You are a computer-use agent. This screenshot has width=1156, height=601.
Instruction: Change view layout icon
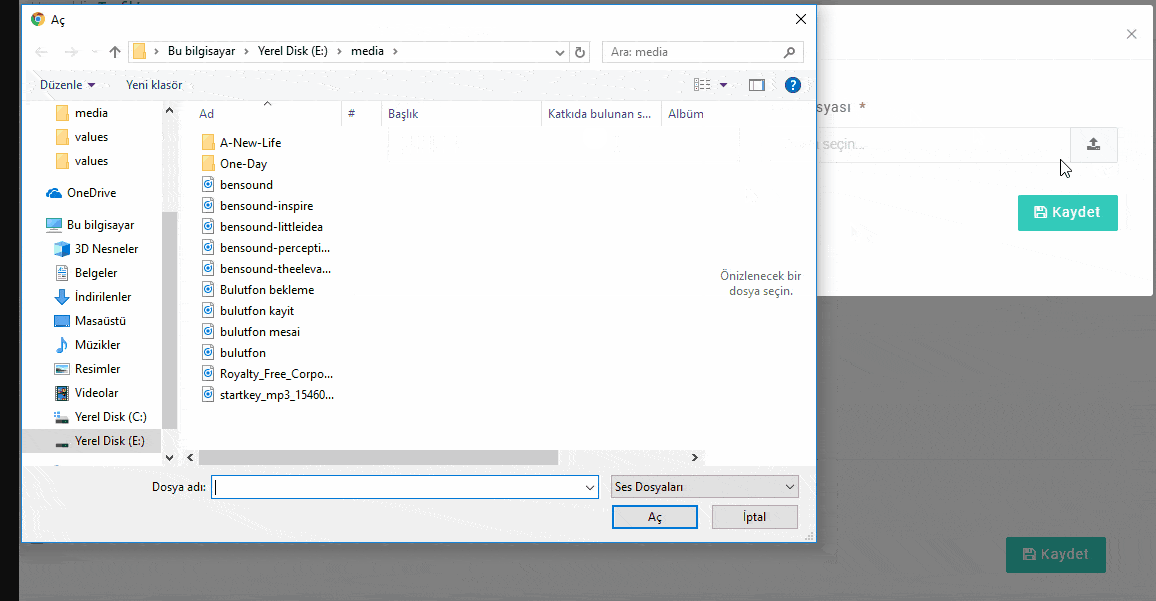coord(702,85)
